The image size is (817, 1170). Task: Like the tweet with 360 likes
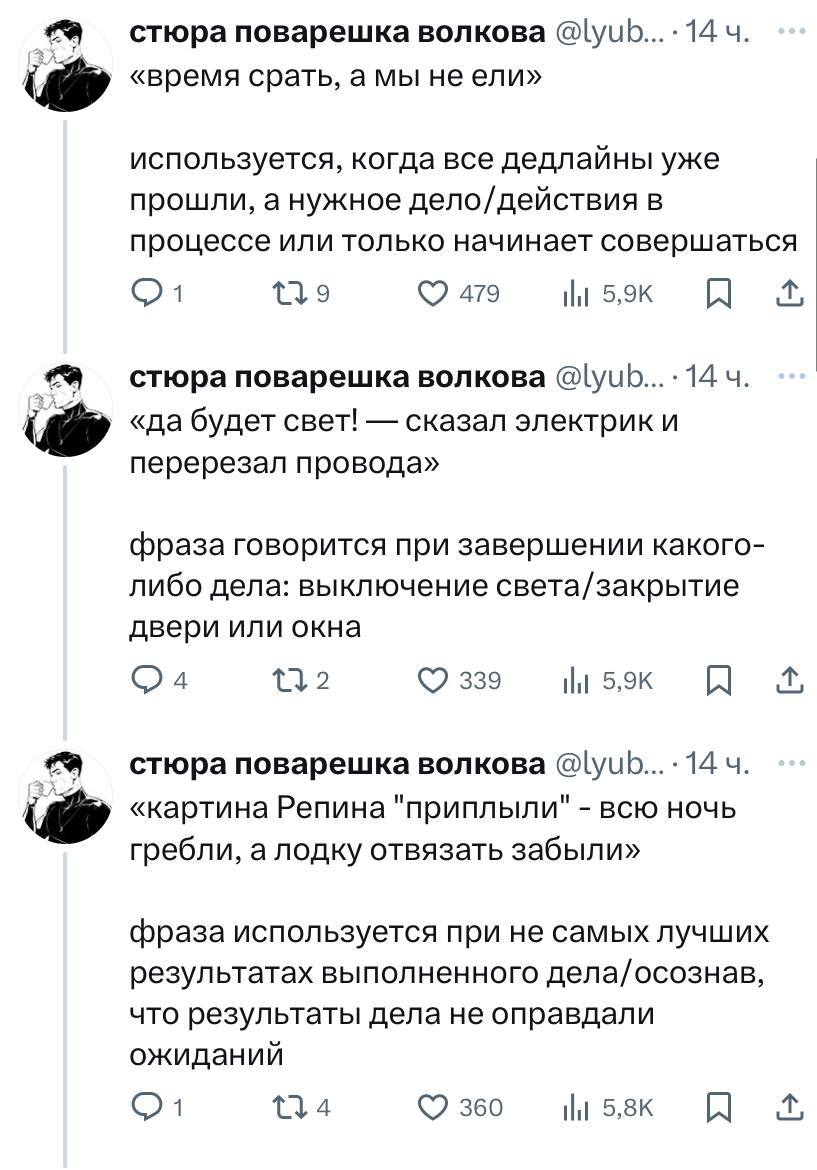(435, 1107)
